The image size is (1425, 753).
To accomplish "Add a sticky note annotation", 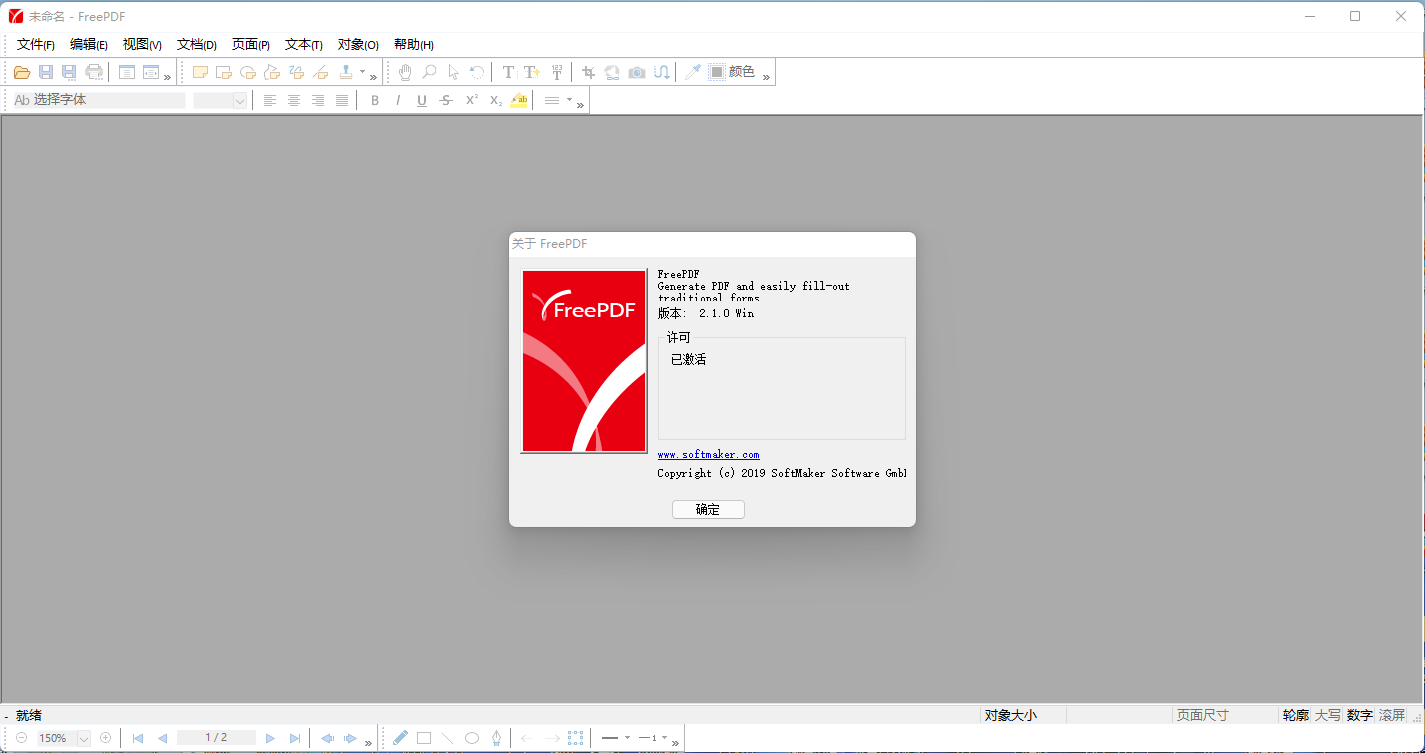I will (x=200, y=72).
